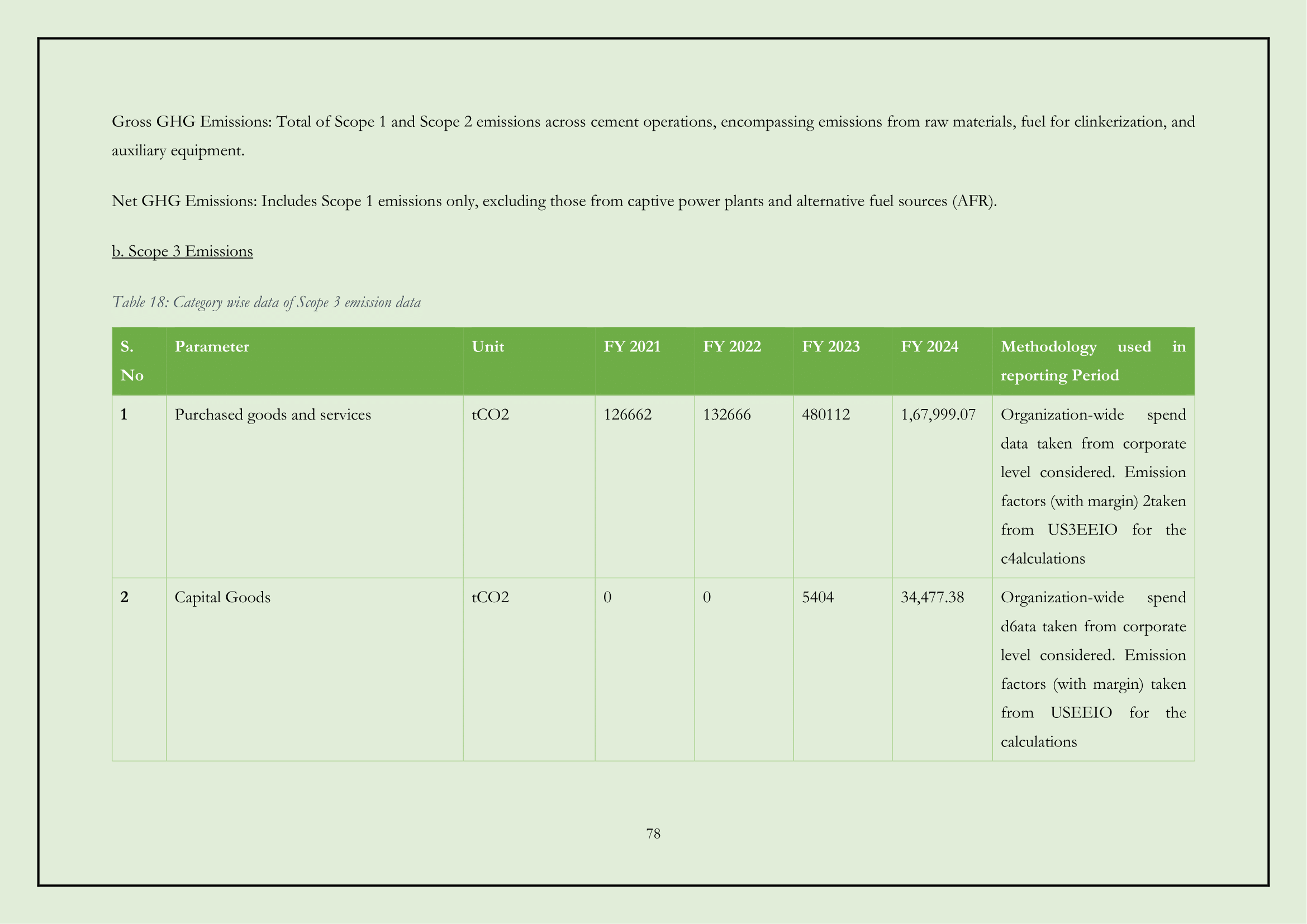
Task: Click the 'b. Scope 3 Emissions' underlined heading
Action: tap(182, 251)
